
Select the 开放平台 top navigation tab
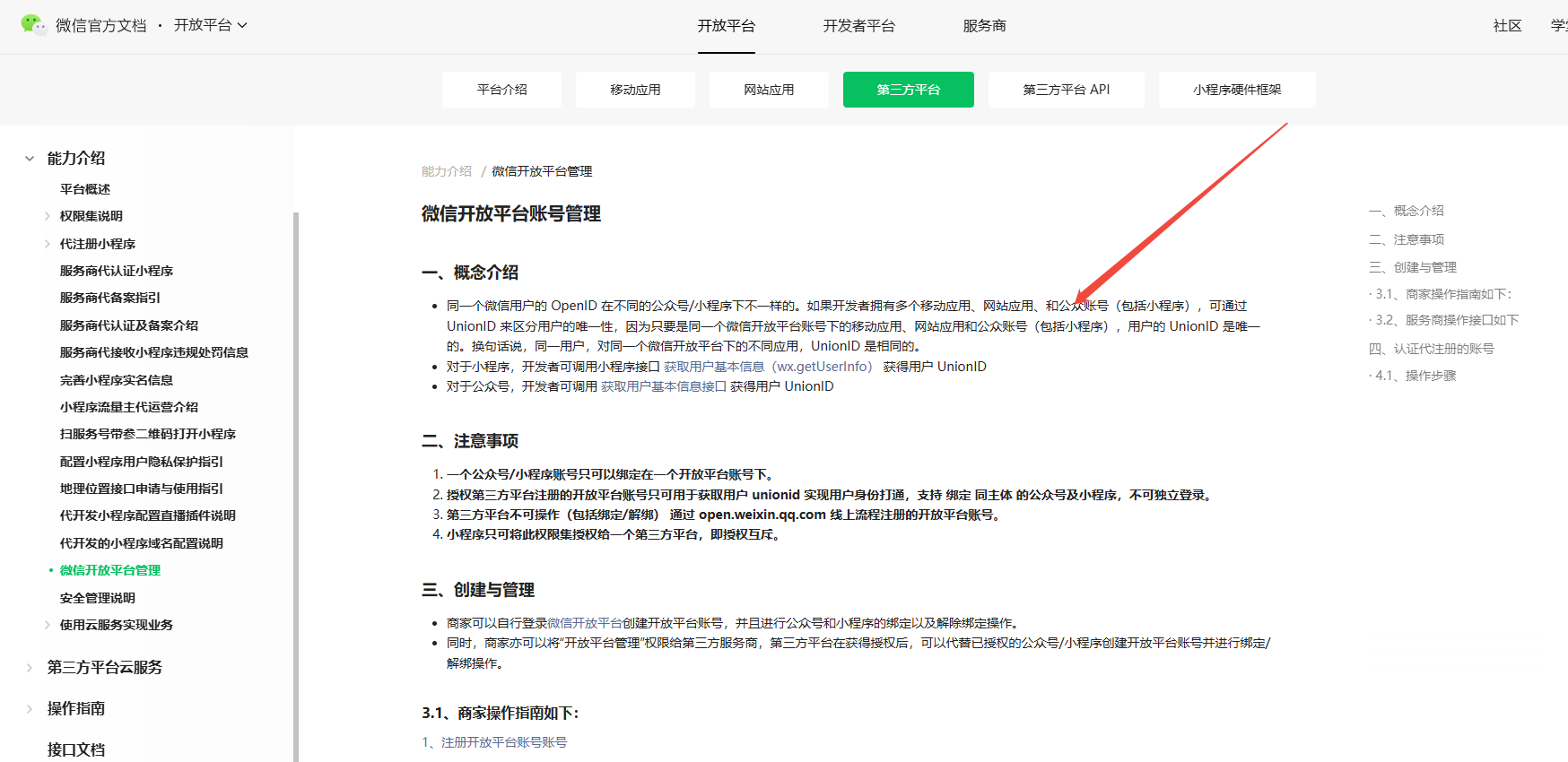pos(727,26)
